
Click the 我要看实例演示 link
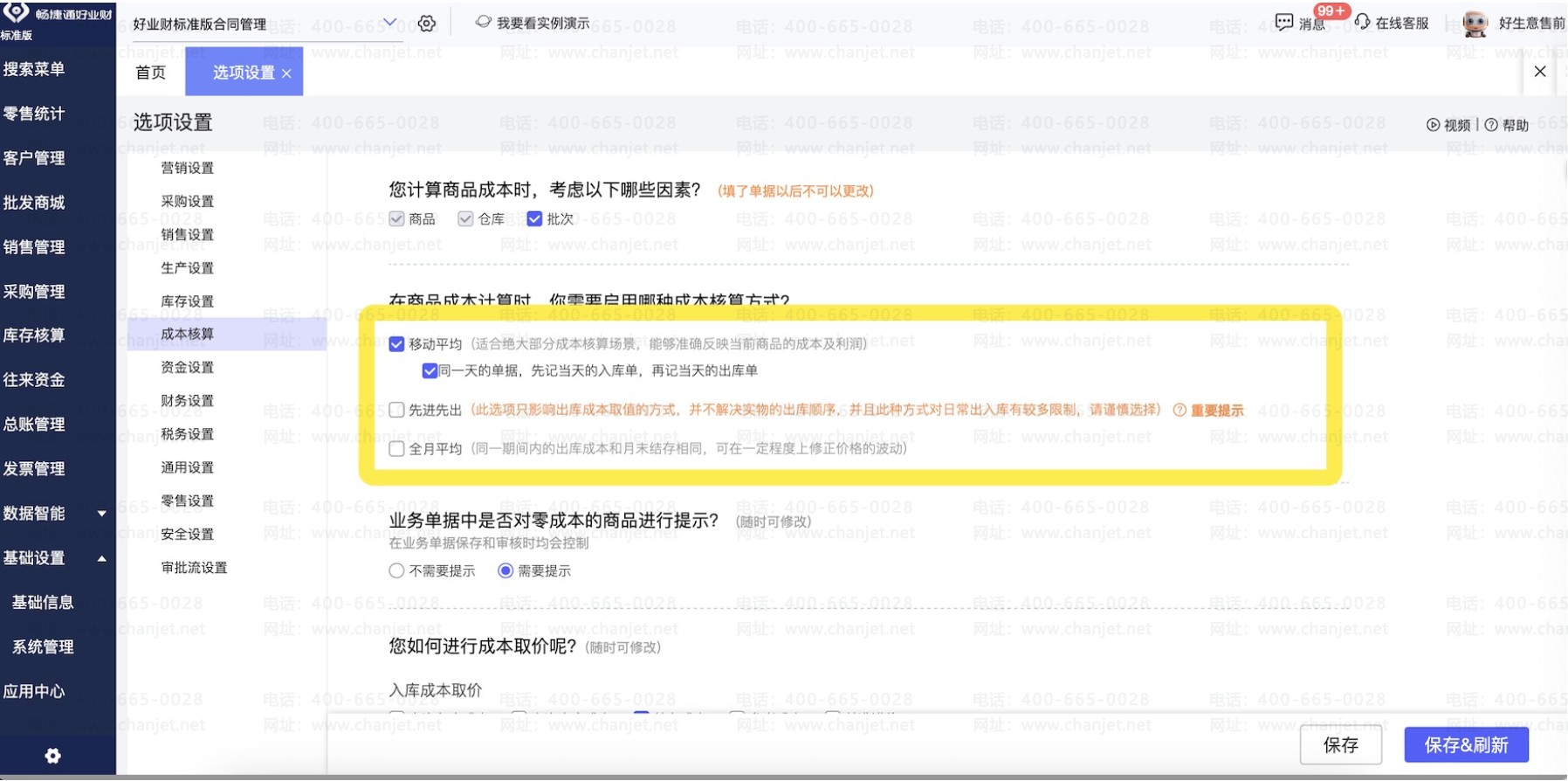[x=543, y=24]
